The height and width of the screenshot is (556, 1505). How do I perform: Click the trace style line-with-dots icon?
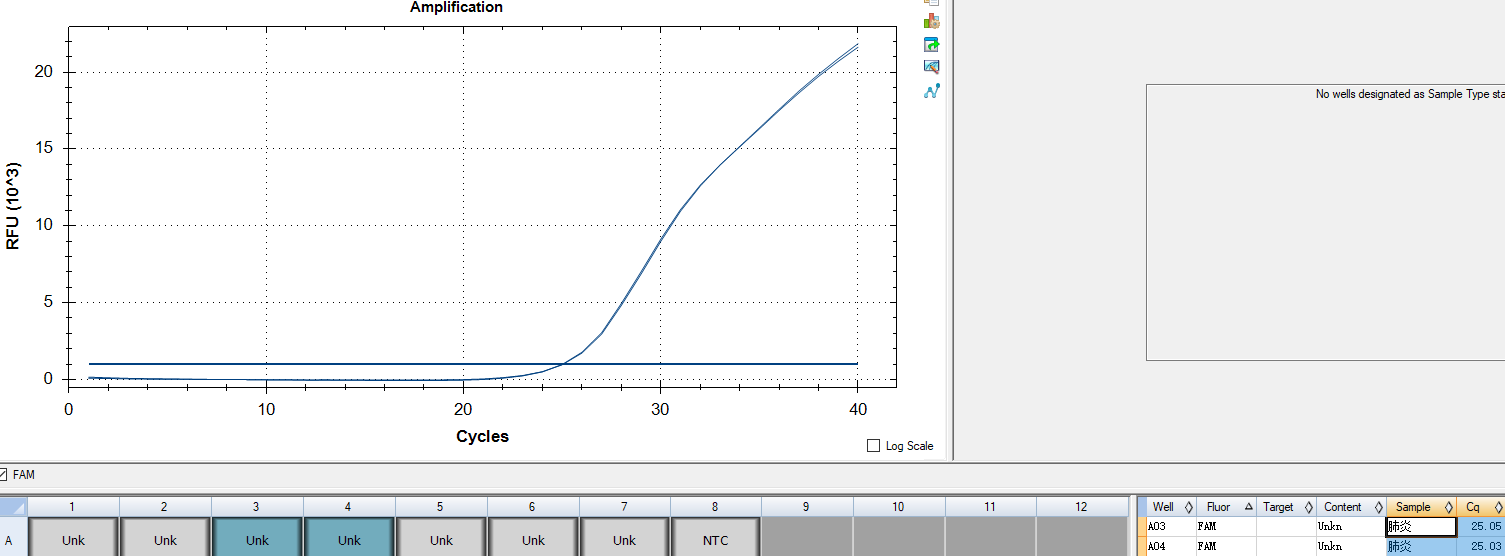pos(932,91)
